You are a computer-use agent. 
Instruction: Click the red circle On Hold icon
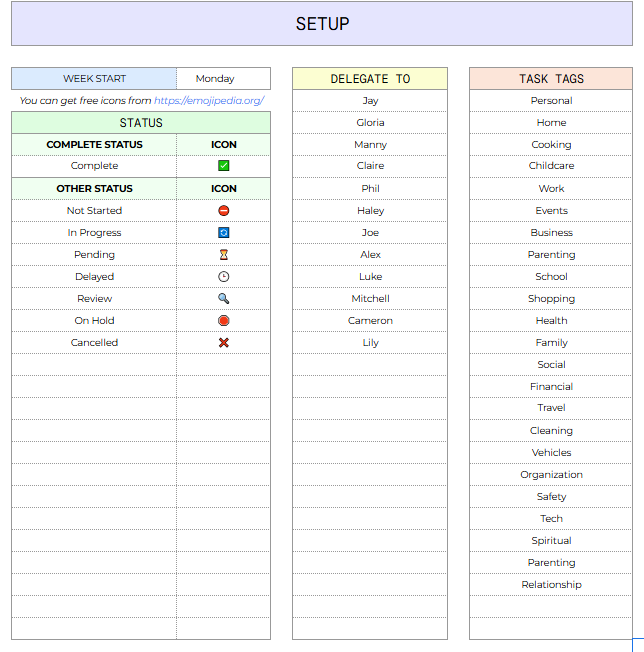pyautogui.click(x=224, y=321)
